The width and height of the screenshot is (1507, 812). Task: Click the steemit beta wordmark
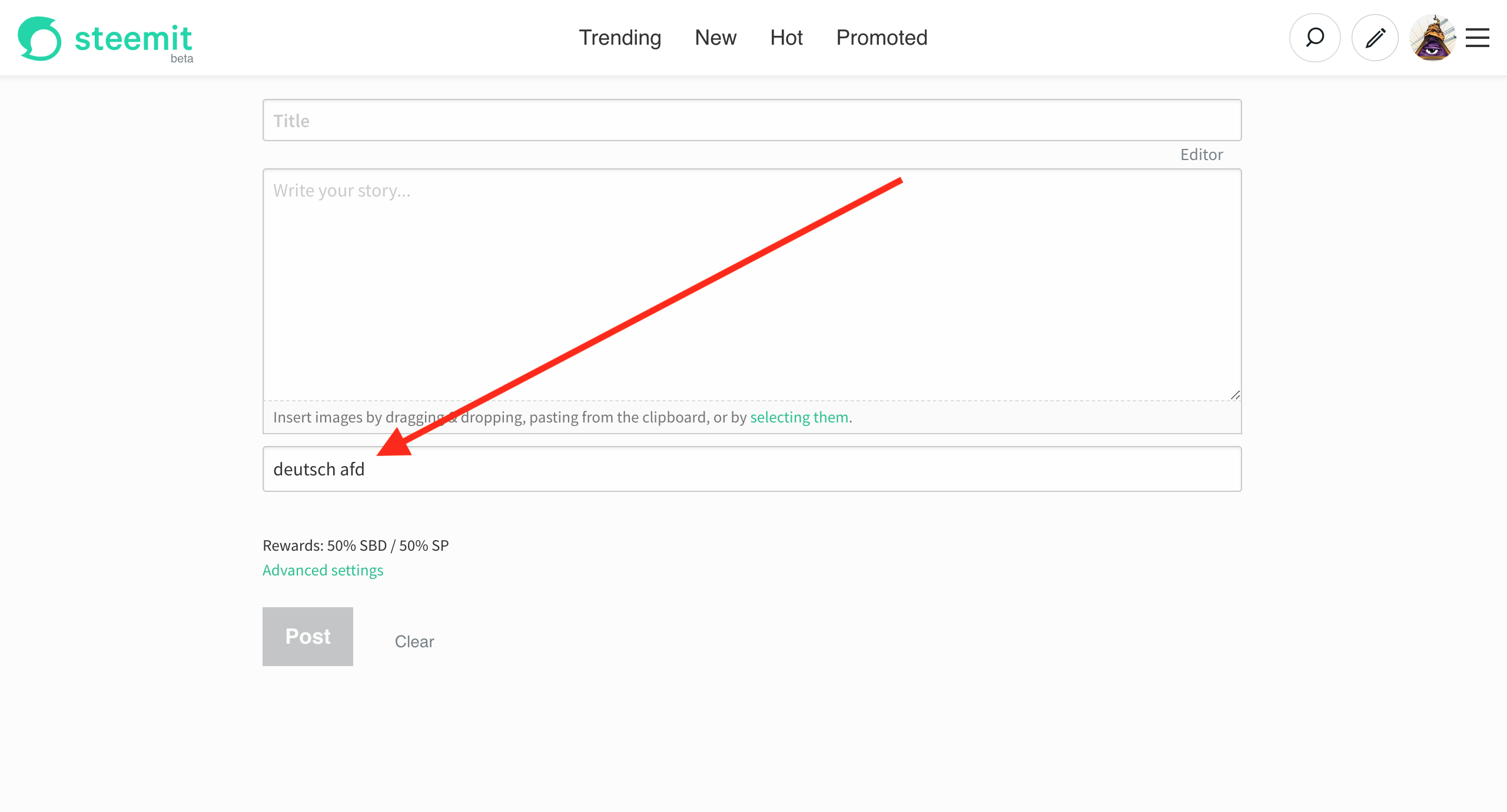[134, 40]
